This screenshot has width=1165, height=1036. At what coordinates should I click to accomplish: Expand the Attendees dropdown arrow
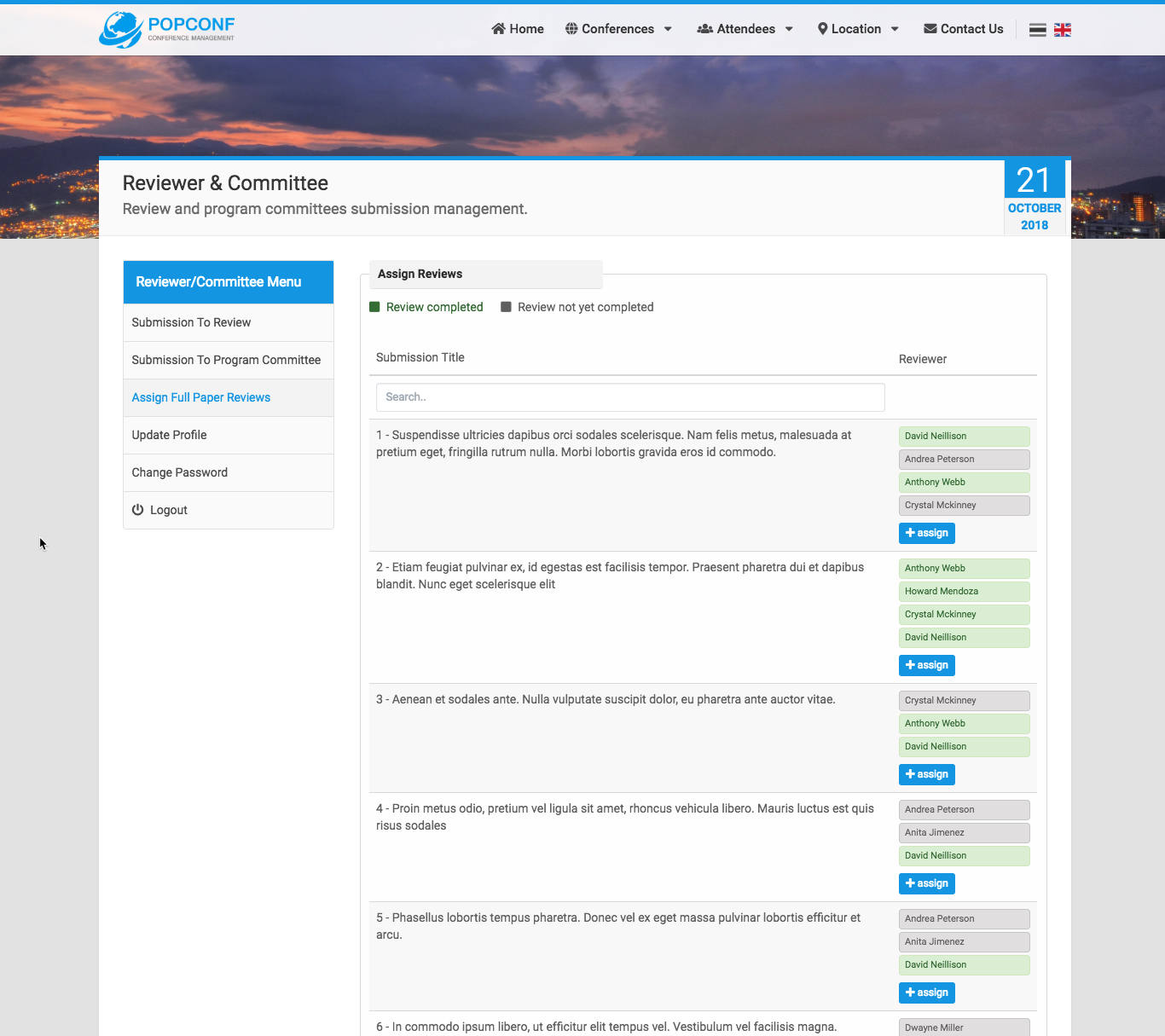pyautogui.click(x=789, y=29)
